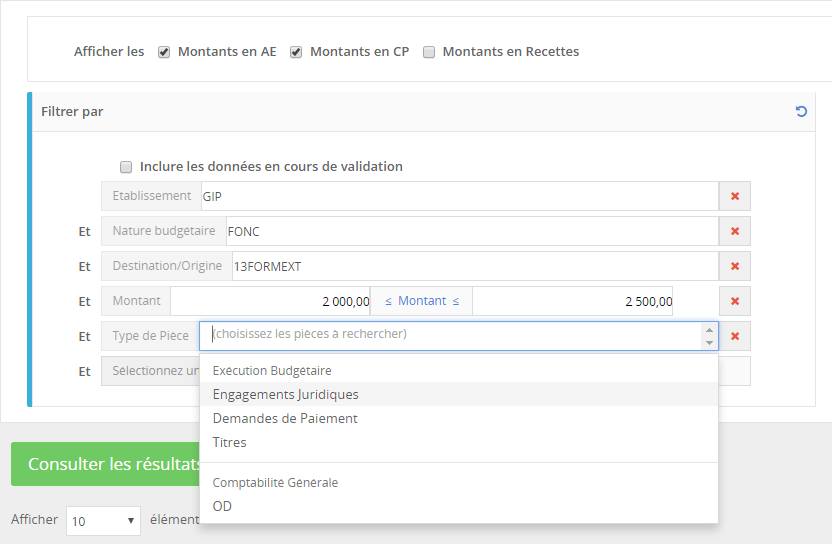
Task: Uncheck Montants en CP checkbox
Action: 296,52
